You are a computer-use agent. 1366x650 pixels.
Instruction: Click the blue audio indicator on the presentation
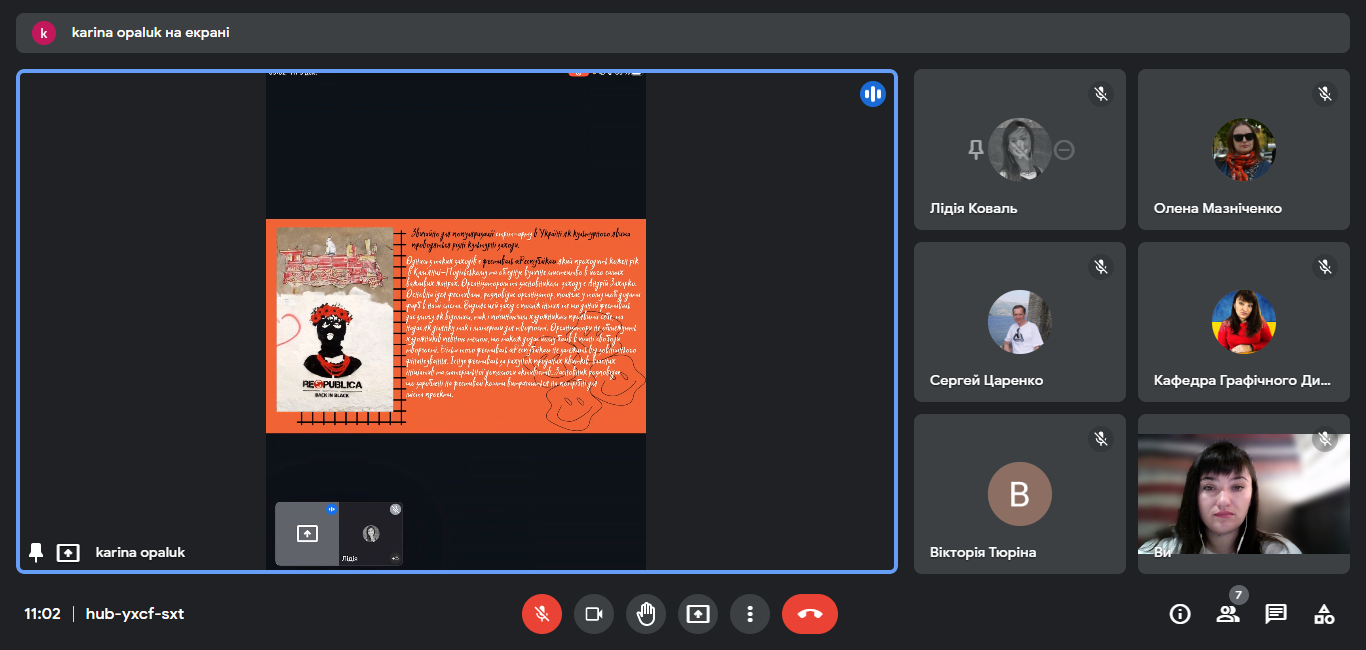tap(873, 94)
